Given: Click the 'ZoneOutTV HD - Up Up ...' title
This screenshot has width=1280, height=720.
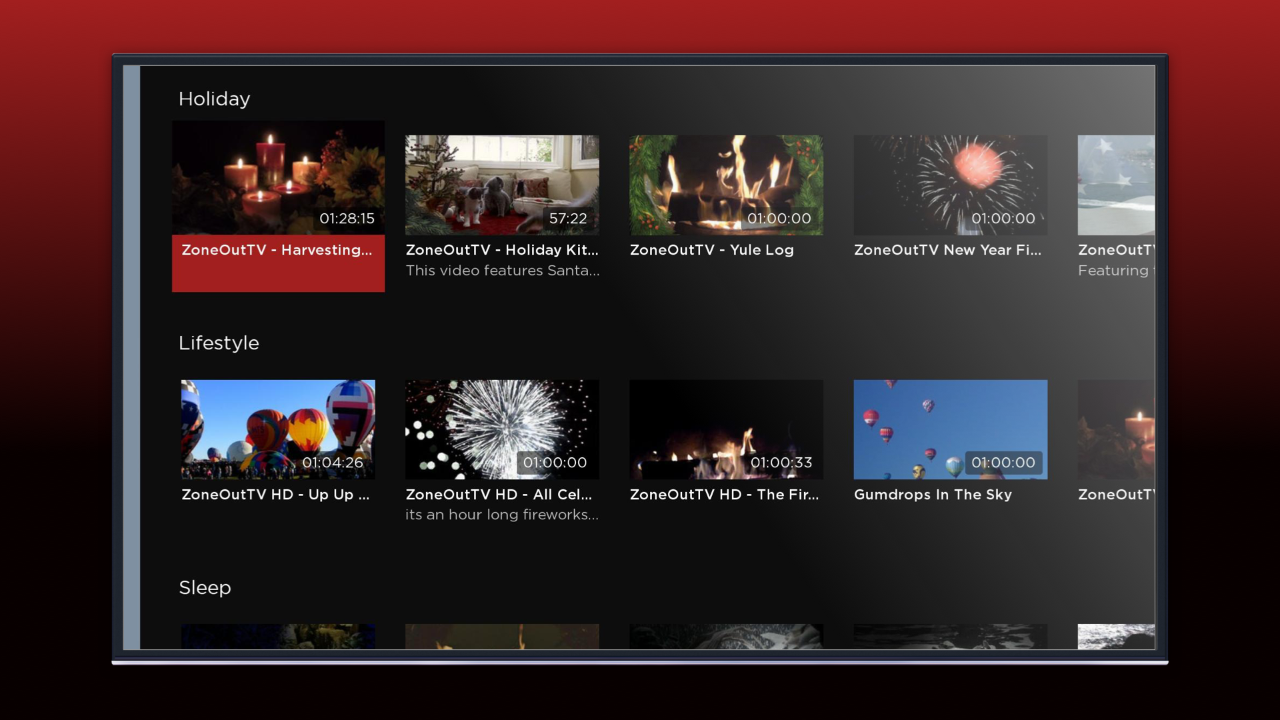Looking at the screenshot, I should [276, 494].
